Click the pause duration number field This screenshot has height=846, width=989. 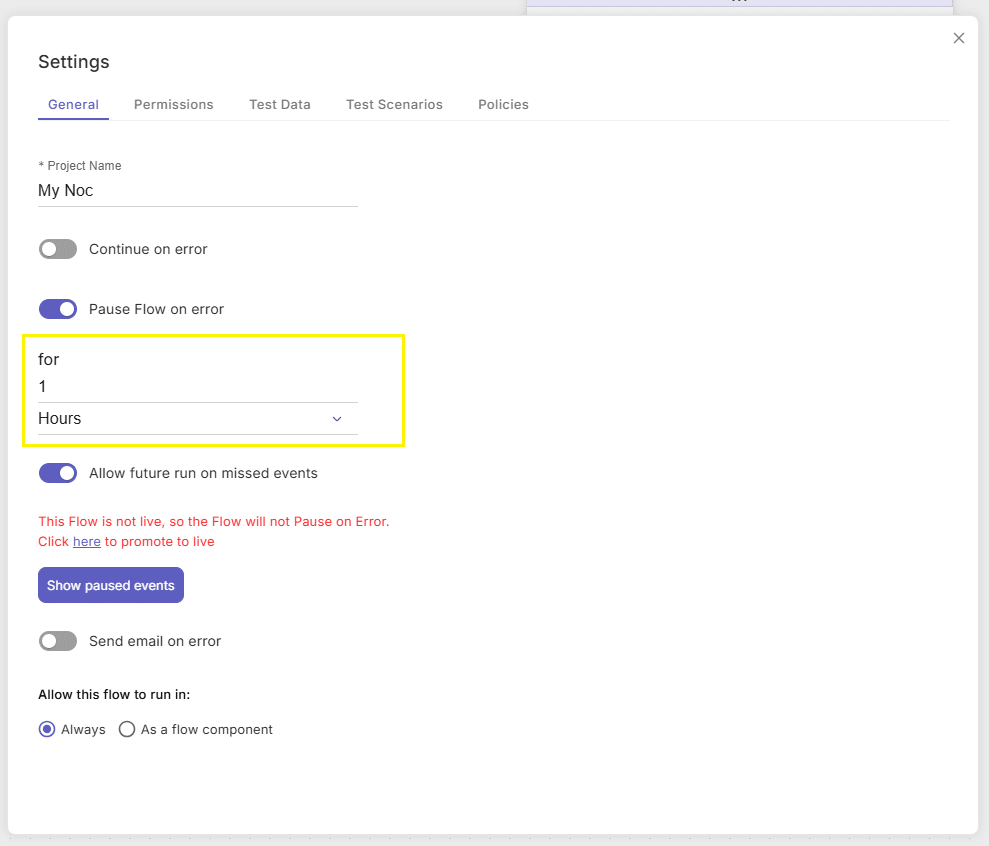(197, 387)
